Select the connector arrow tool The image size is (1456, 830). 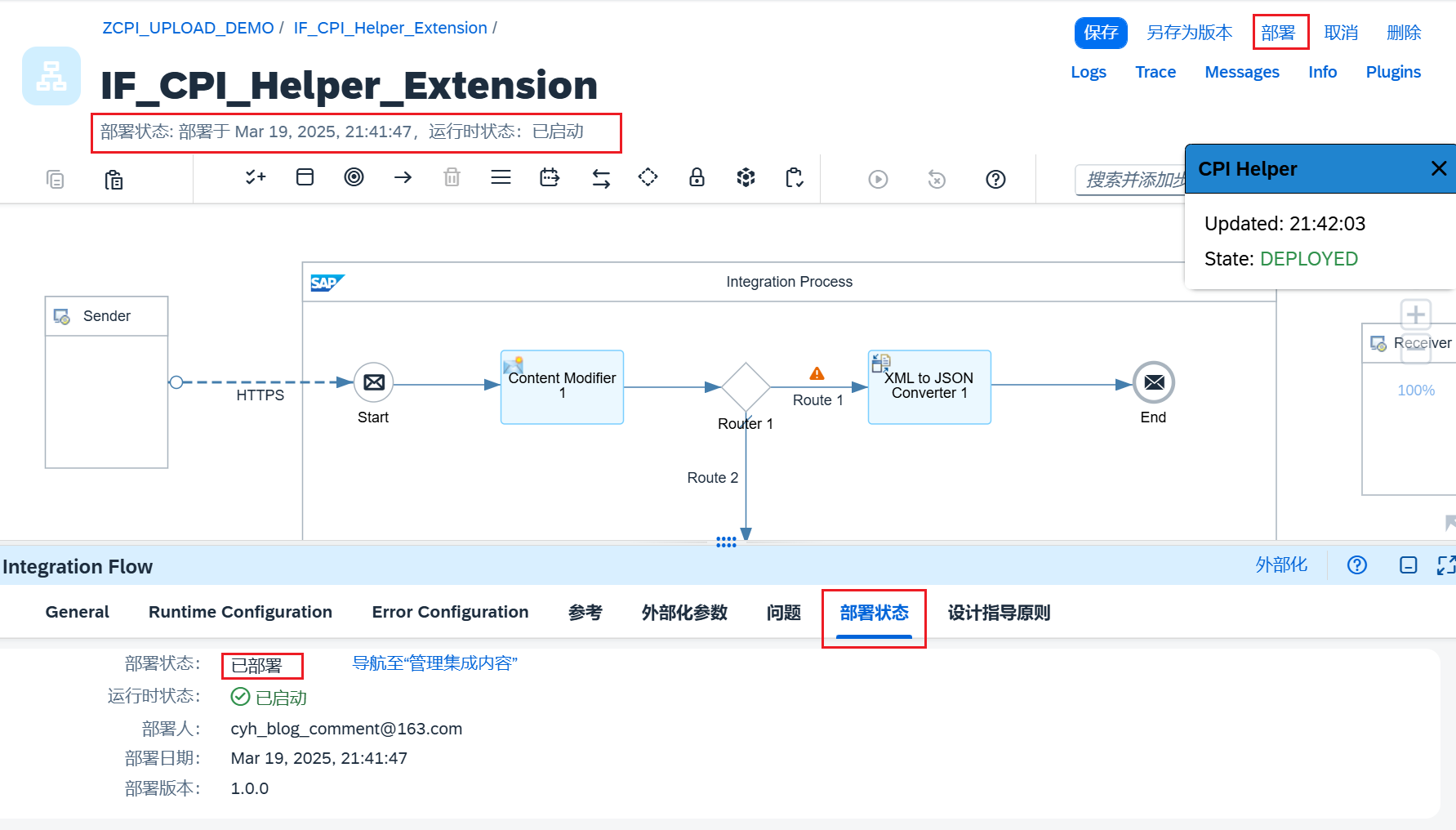pyautogui.click(x=403, y=176)
